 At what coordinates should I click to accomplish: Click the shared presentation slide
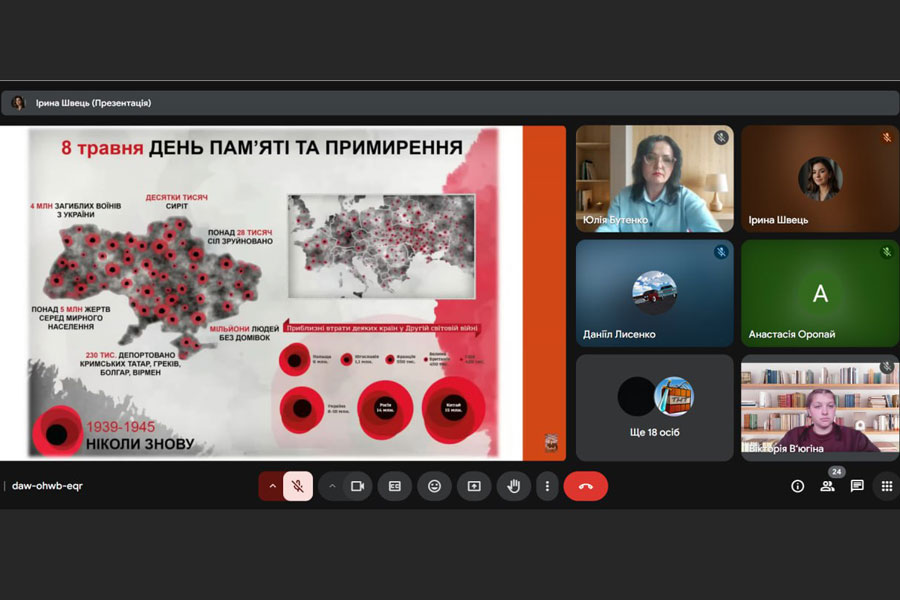pyautogui.click(x=282, y=293)
